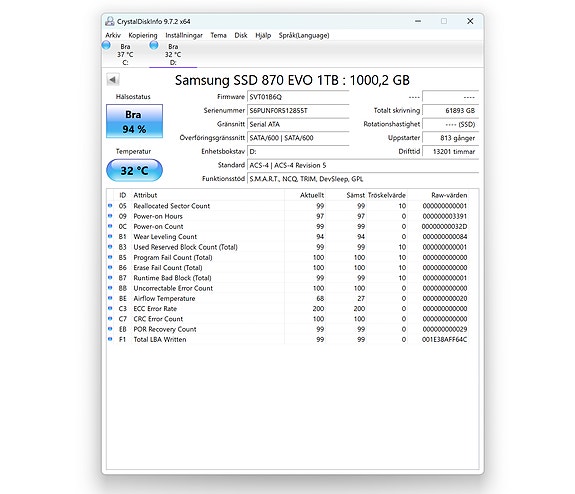575x494 pixels.
Task: Click the Enhetsbokstav field D:
Action: click(298, 151)
